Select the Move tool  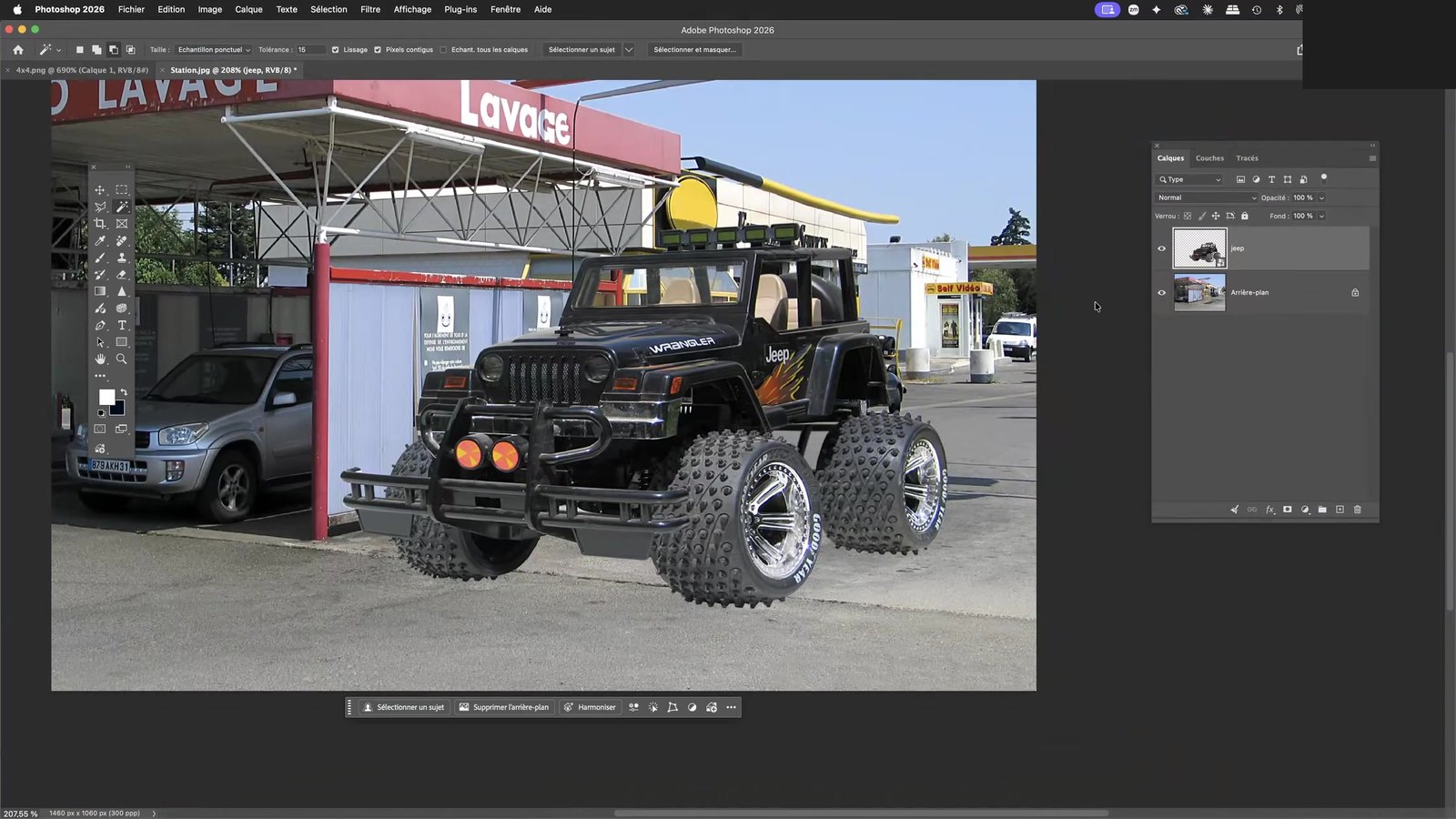100,190
